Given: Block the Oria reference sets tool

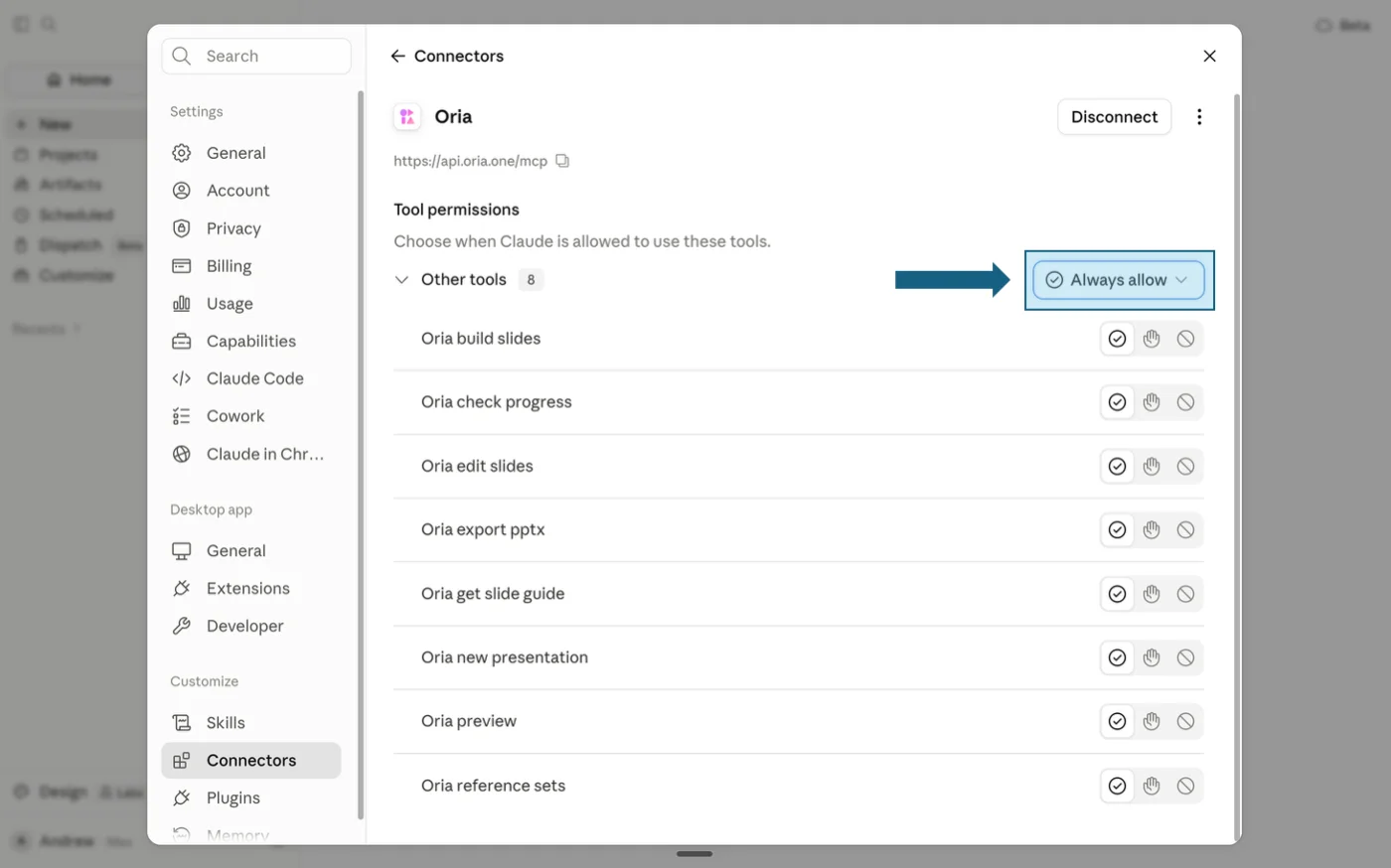Looking at the screenshot, I should (1185, 786).
